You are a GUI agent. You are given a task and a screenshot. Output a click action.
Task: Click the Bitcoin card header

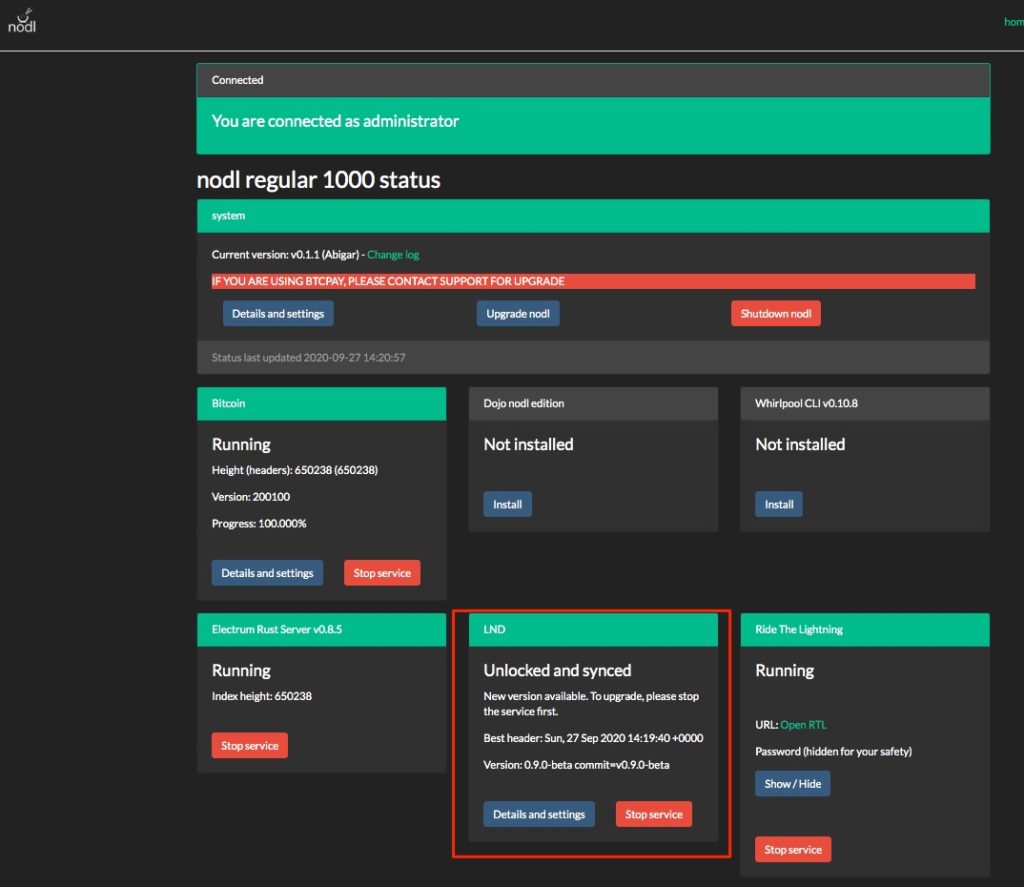322,404
